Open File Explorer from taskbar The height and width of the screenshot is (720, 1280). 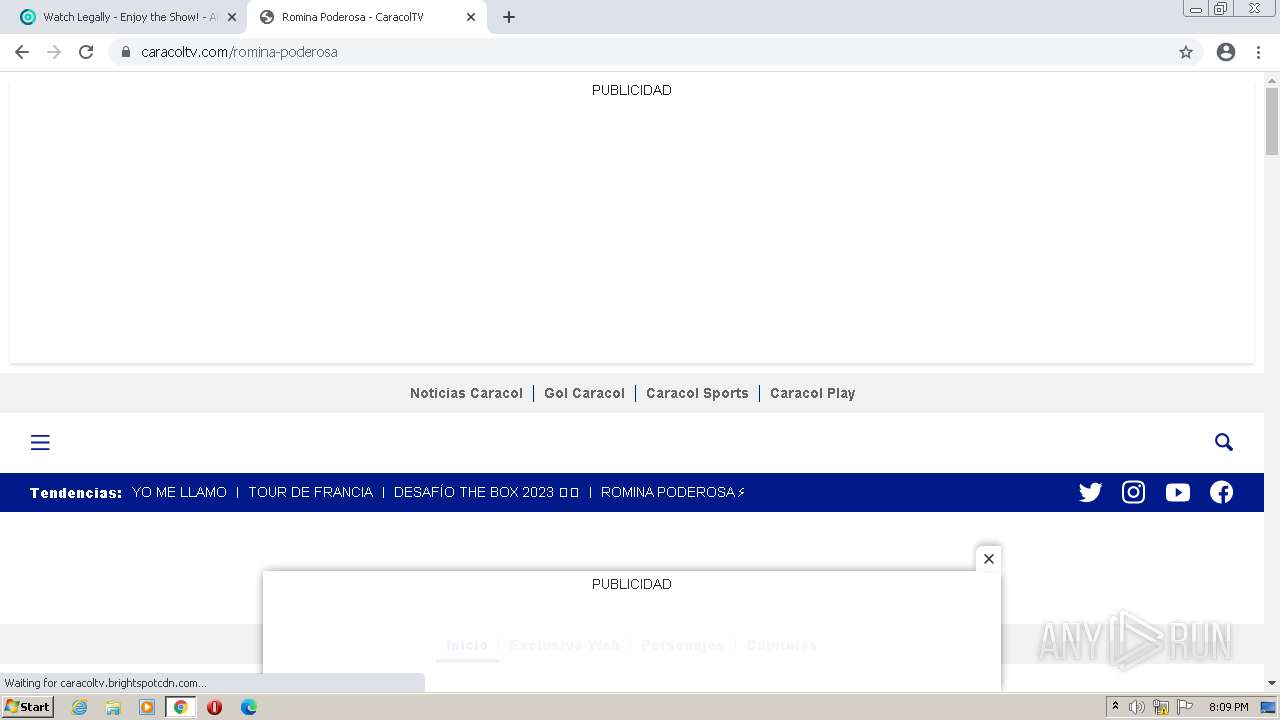(113, 707)
